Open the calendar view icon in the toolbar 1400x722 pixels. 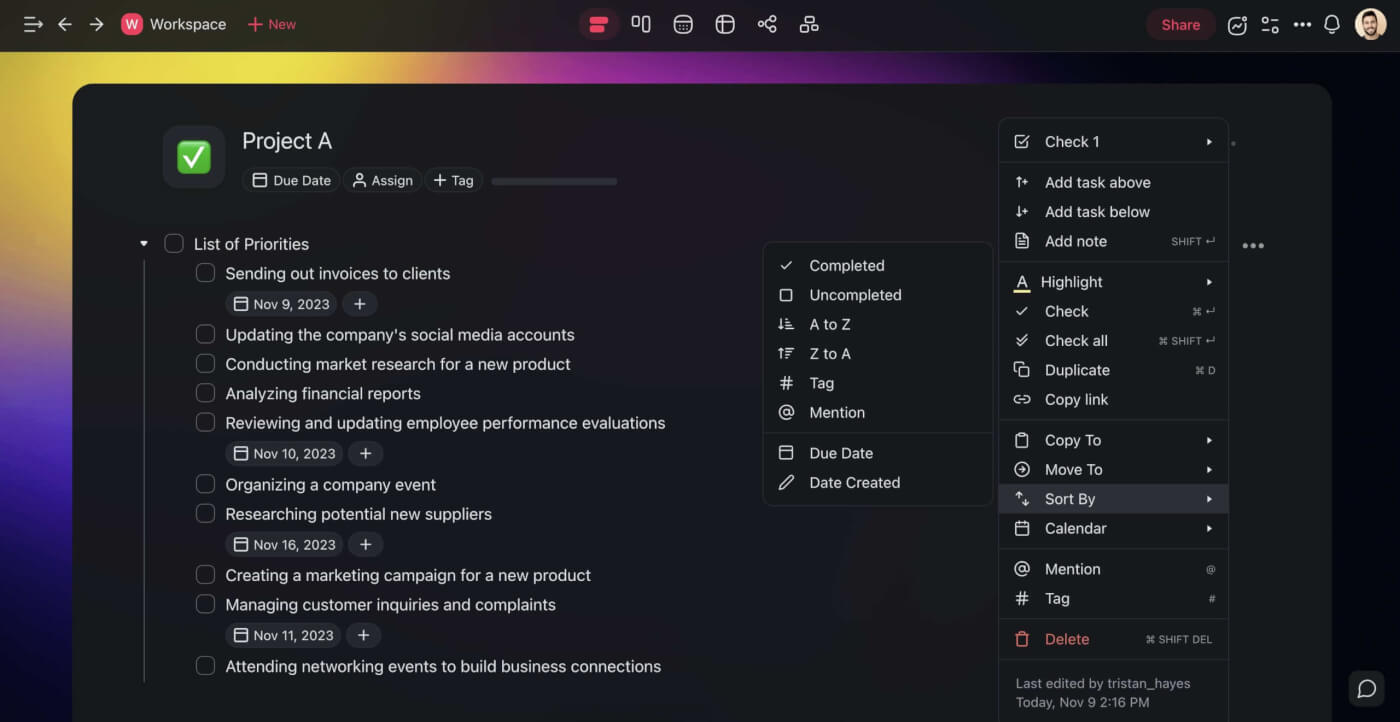coord(683,24)
